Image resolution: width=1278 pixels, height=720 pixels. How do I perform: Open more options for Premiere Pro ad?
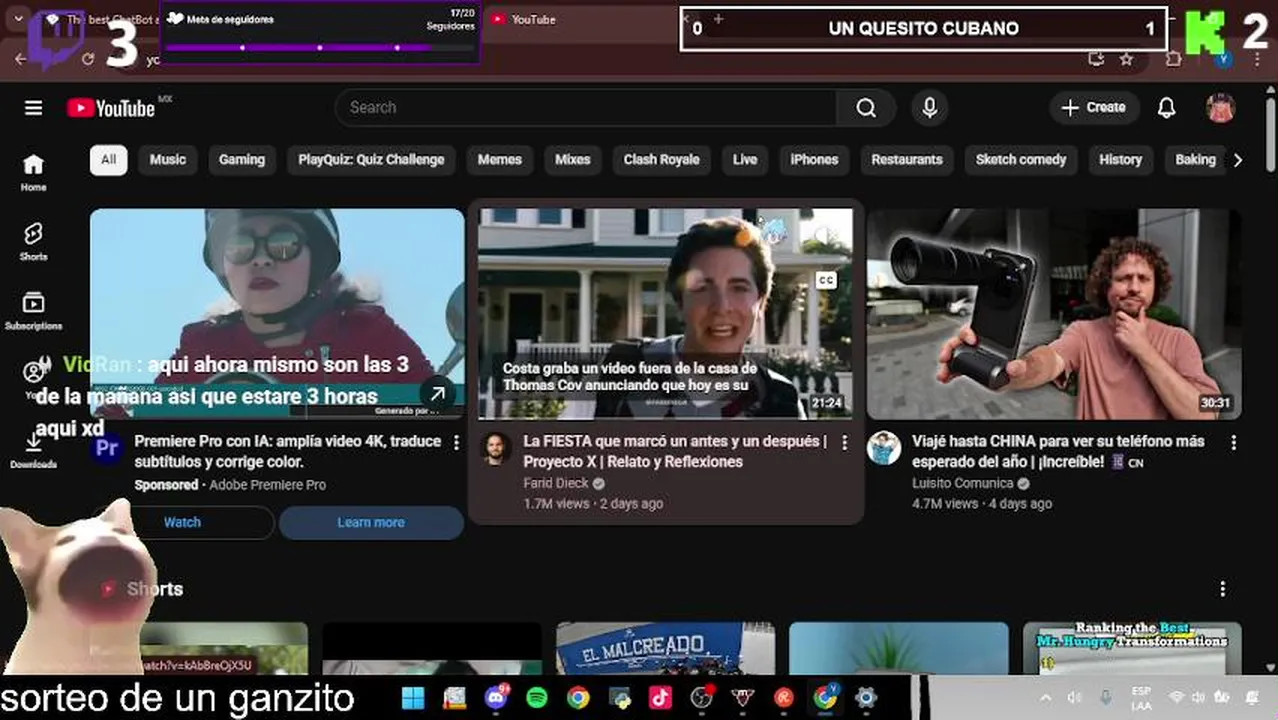pos(456,442)
